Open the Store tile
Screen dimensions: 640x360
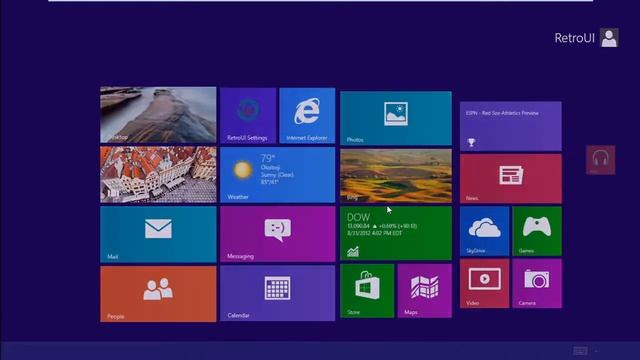click(367, 291)
